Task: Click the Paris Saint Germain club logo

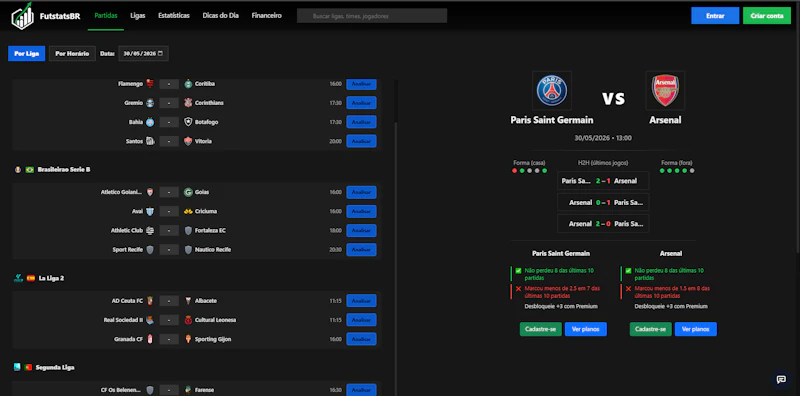Action: click(552, 91)
